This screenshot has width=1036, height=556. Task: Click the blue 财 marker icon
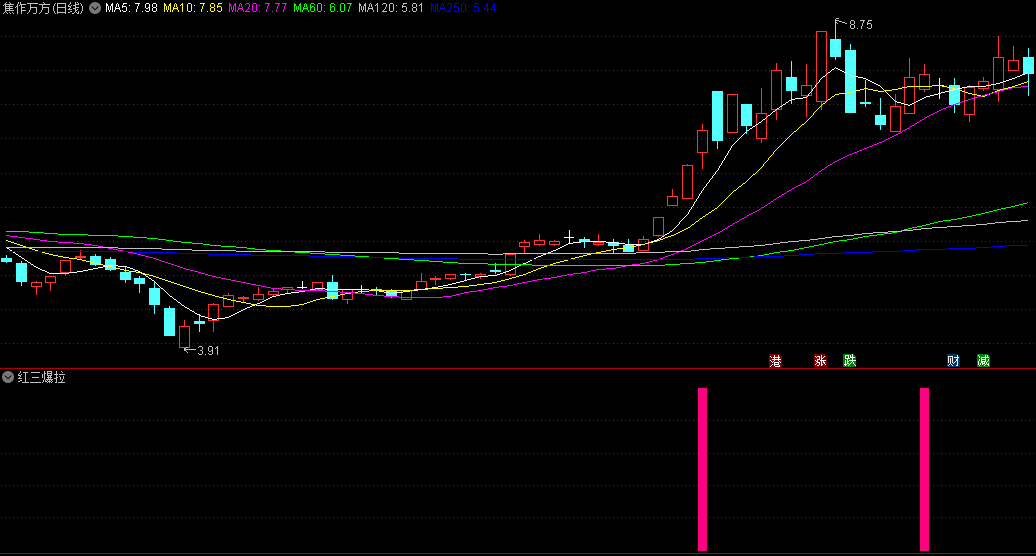click(953, 361)
